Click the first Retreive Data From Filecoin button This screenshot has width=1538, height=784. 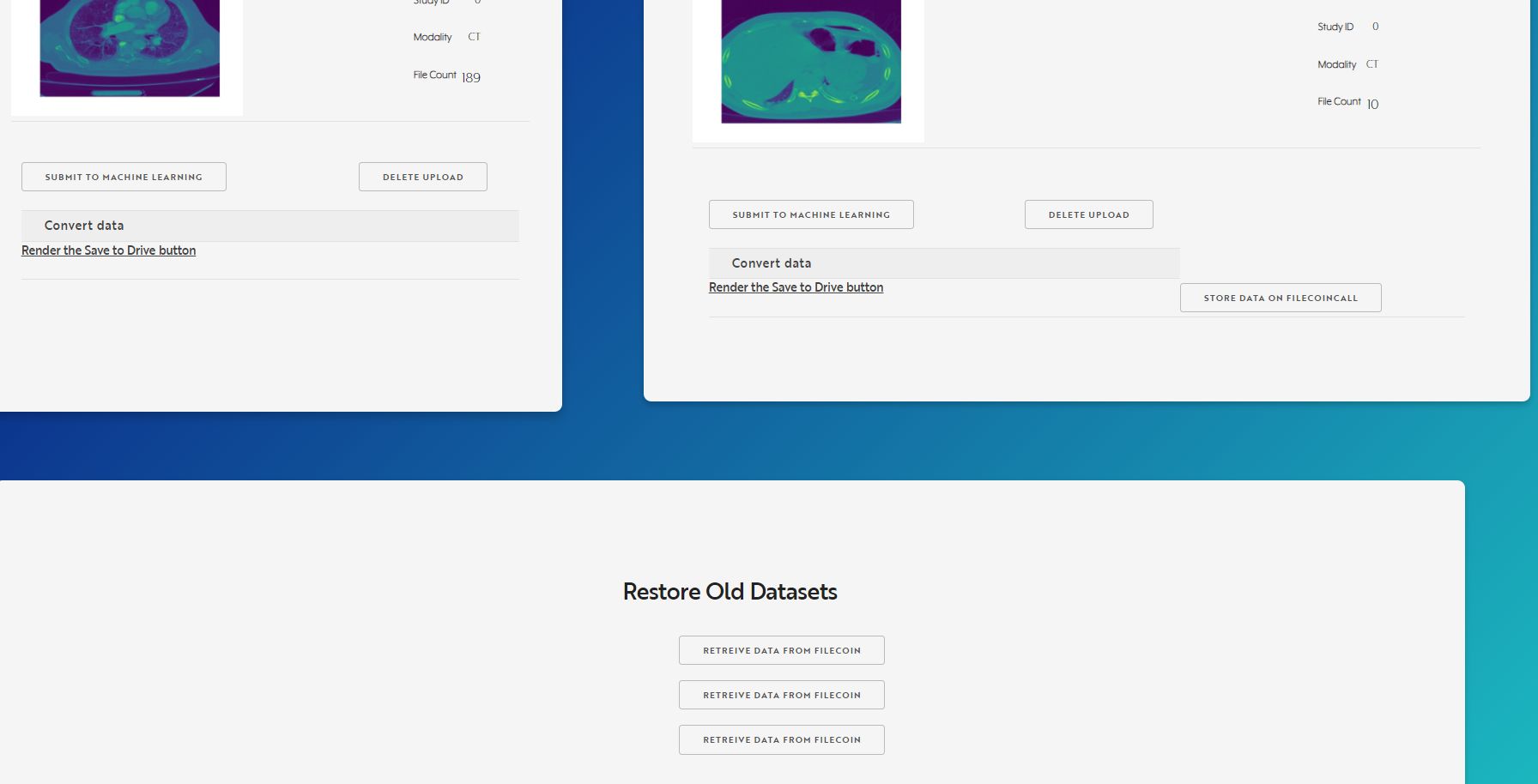point(782,650)
